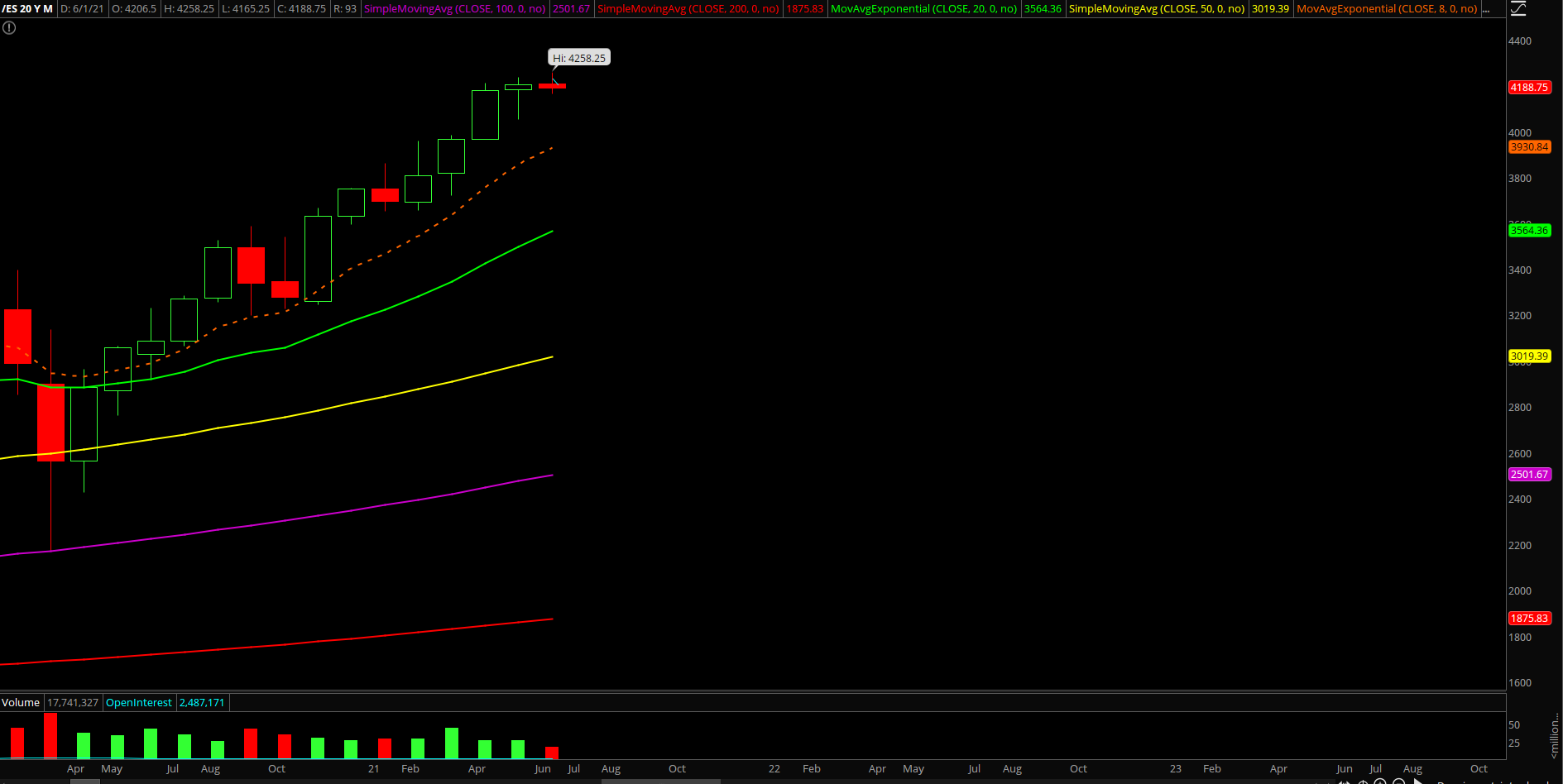Viewport: 1563px width, 784px height.
Task: Edit the SimpleMovingAvg 100 study via its label
Action: 455,9
